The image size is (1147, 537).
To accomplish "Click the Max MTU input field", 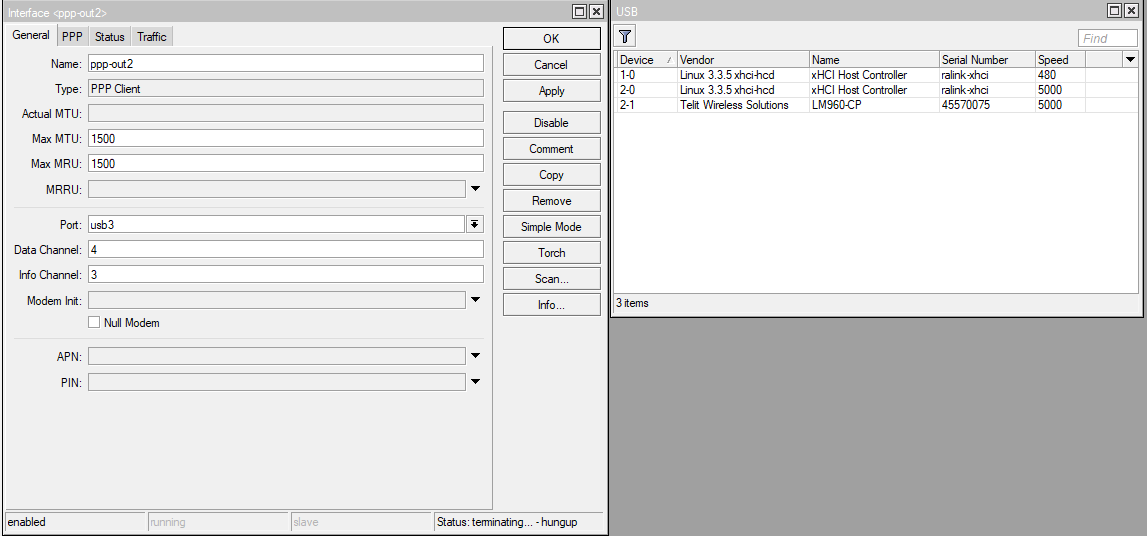I will pos(286,138).
